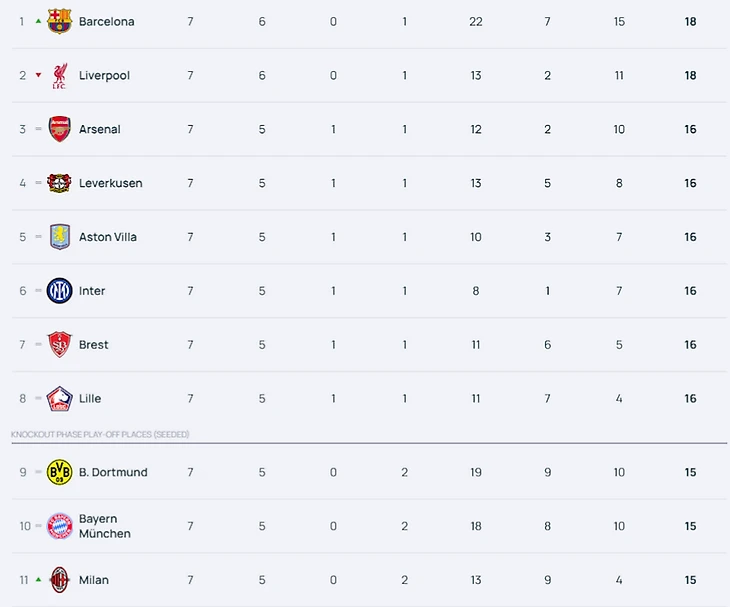Viewport: 730px width, 607px height.
Task: Select the Bayern München team name
Action: (x=104, y=526)
